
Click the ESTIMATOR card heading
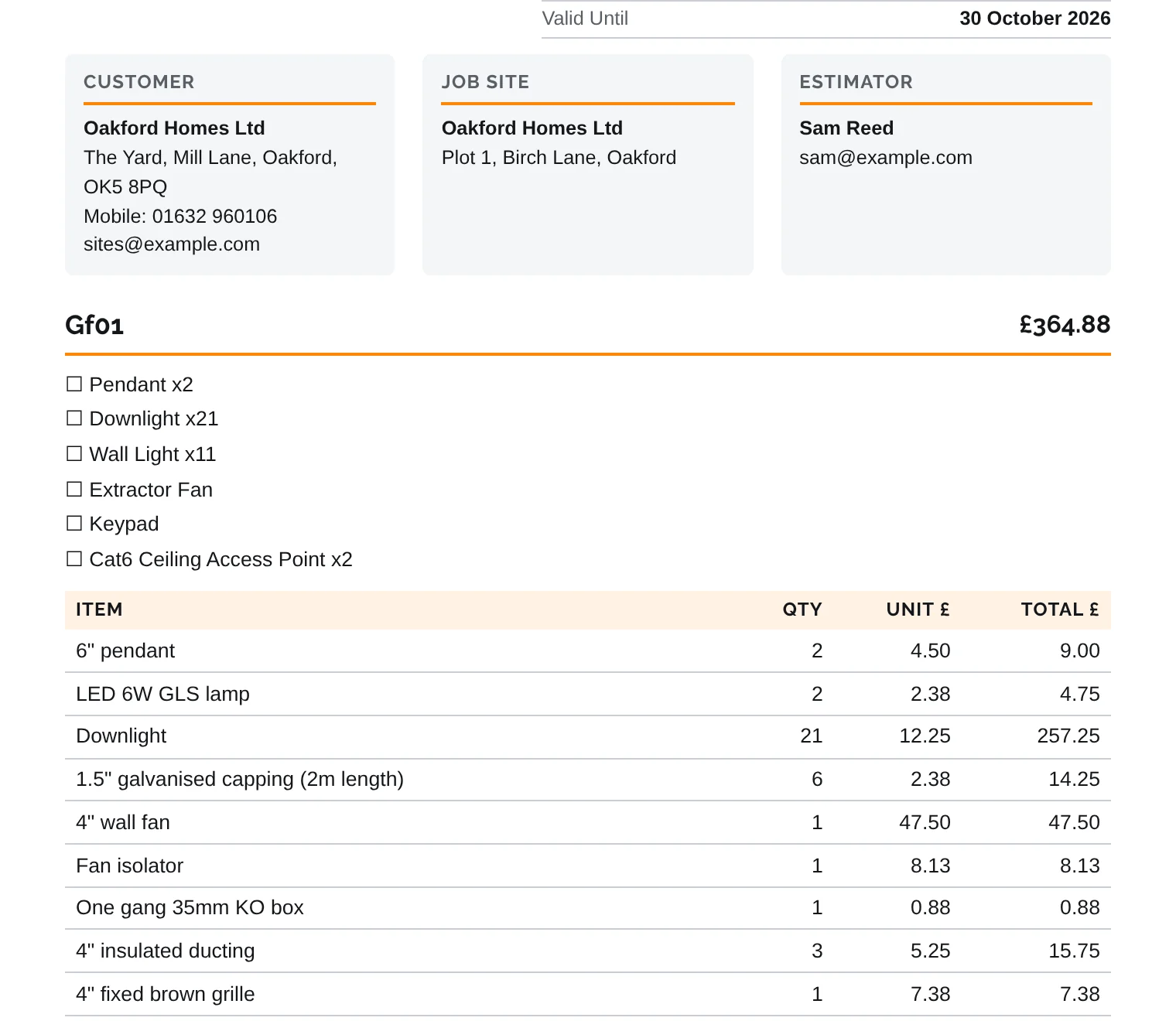pos(856,82)
